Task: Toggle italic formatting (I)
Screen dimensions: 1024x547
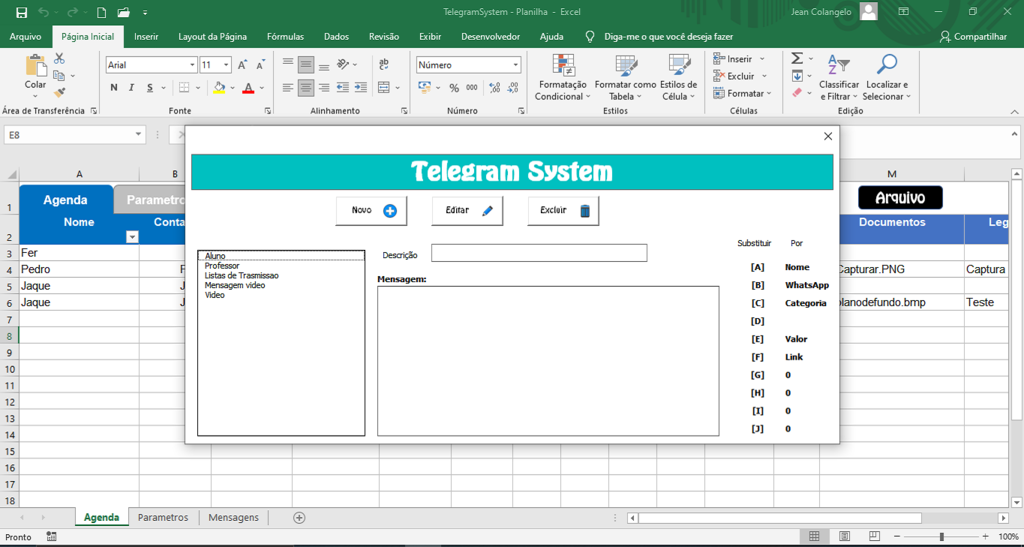Action: (x=131, y=87)
